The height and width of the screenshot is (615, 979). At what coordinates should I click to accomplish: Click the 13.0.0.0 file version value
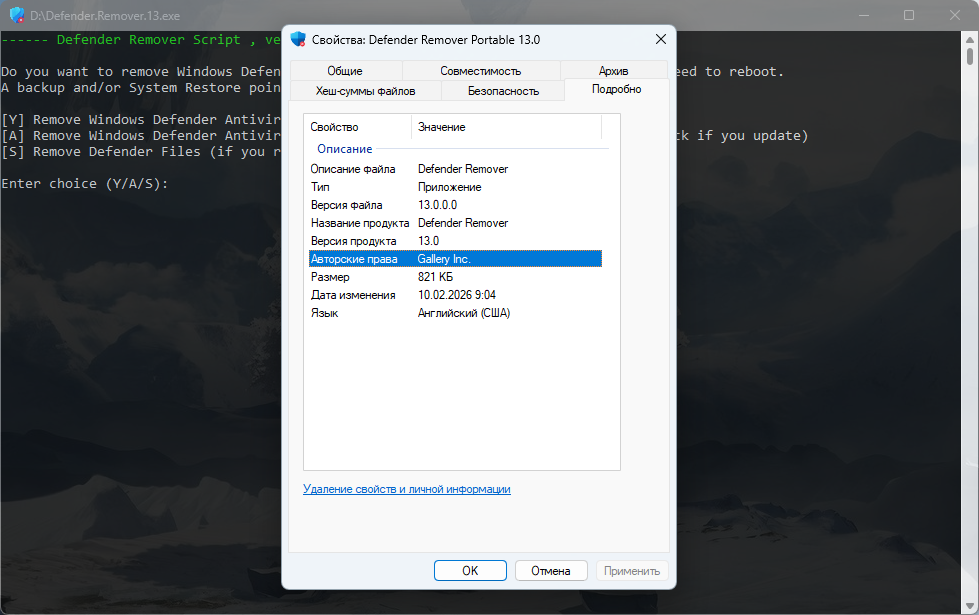(x=437, y=205)
